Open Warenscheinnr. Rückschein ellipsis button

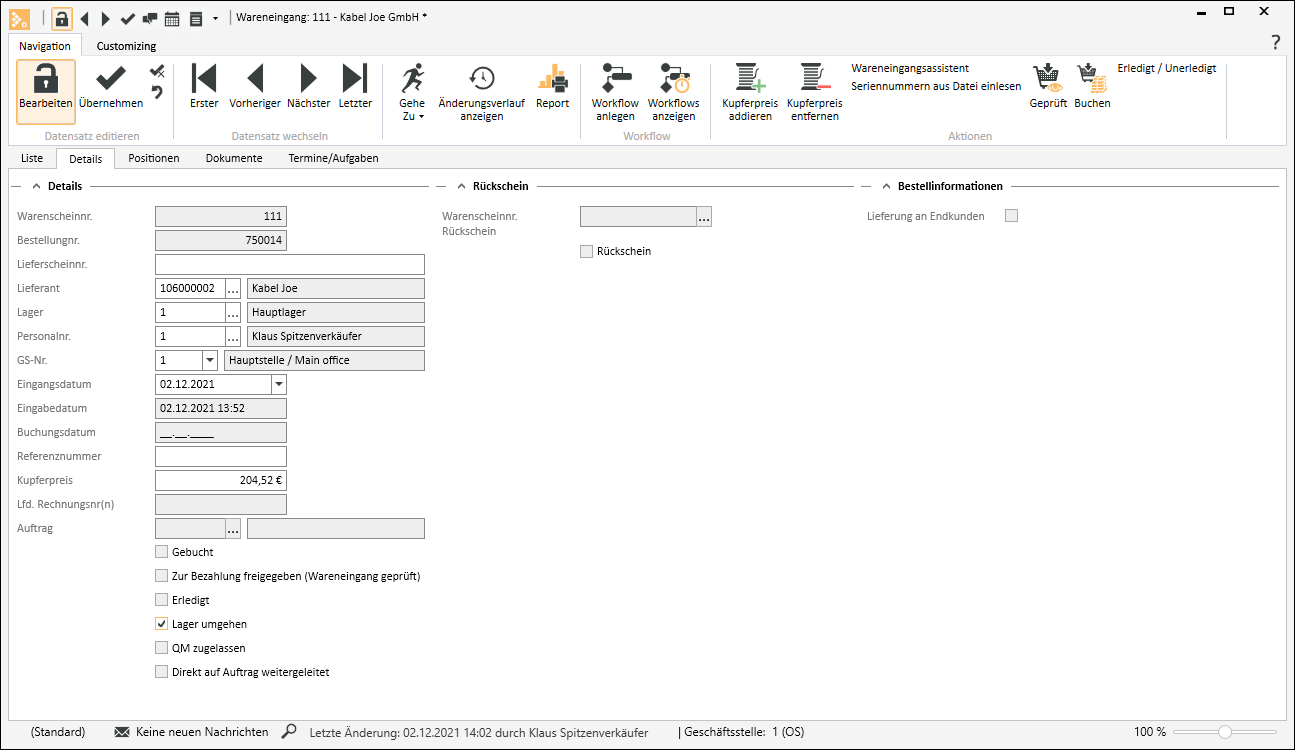pyautogui.click(x=704, y=216)
